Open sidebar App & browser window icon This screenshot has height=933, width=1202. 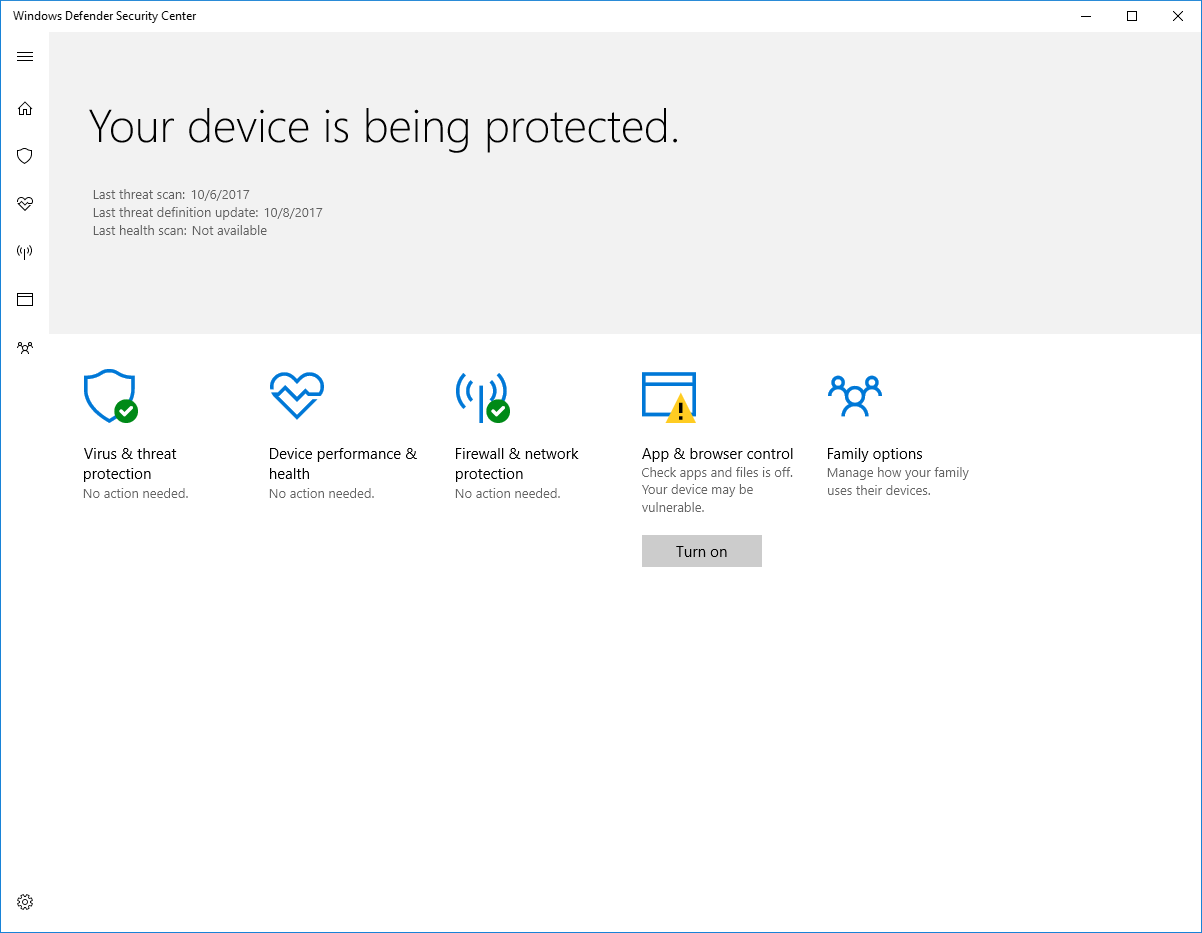(25, 299)
